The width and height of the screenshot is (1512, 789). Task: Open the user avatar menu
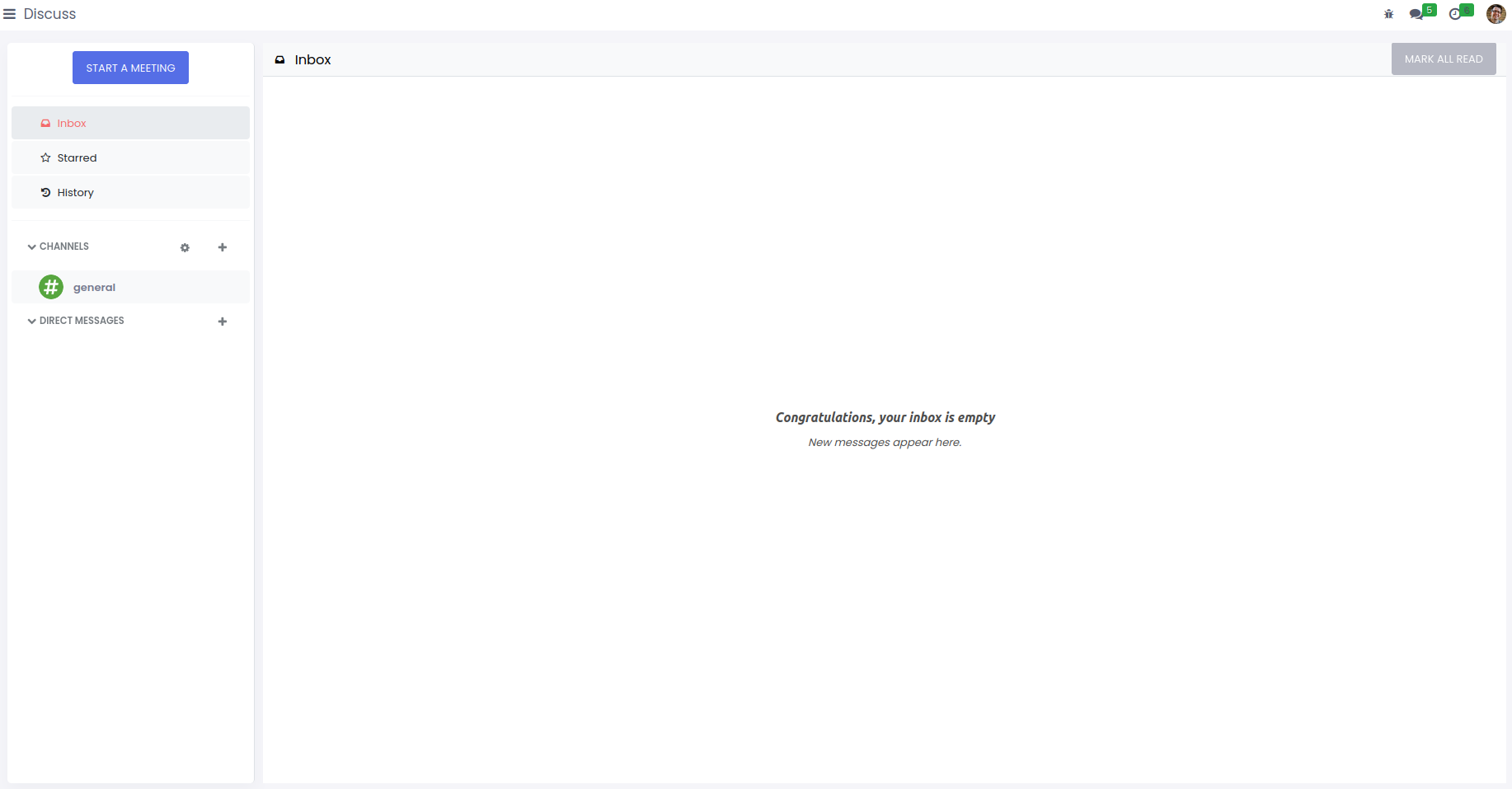point(1496,14)
